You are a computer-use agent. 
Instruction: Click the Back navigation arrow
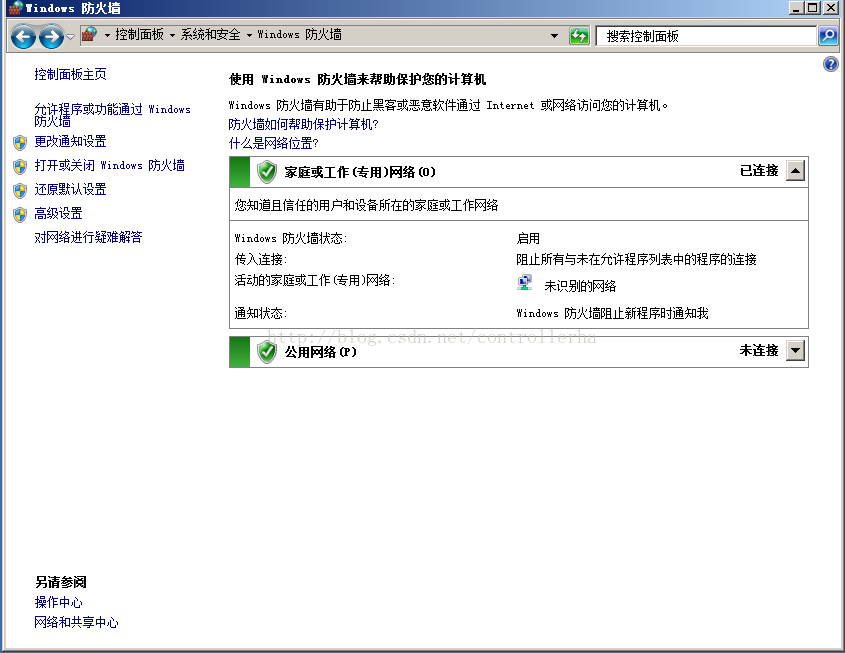click(23, 37)
